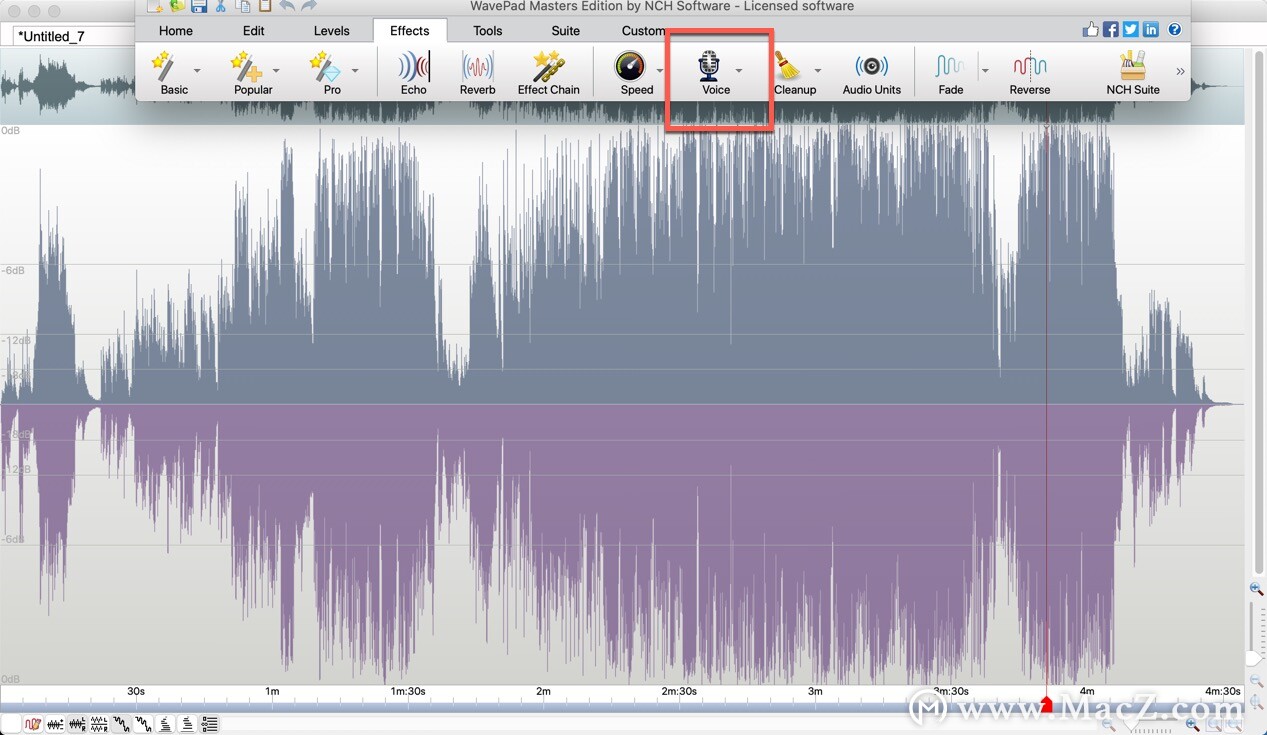
Task: Switch to the Custom tab
Action: click(644, 31)
